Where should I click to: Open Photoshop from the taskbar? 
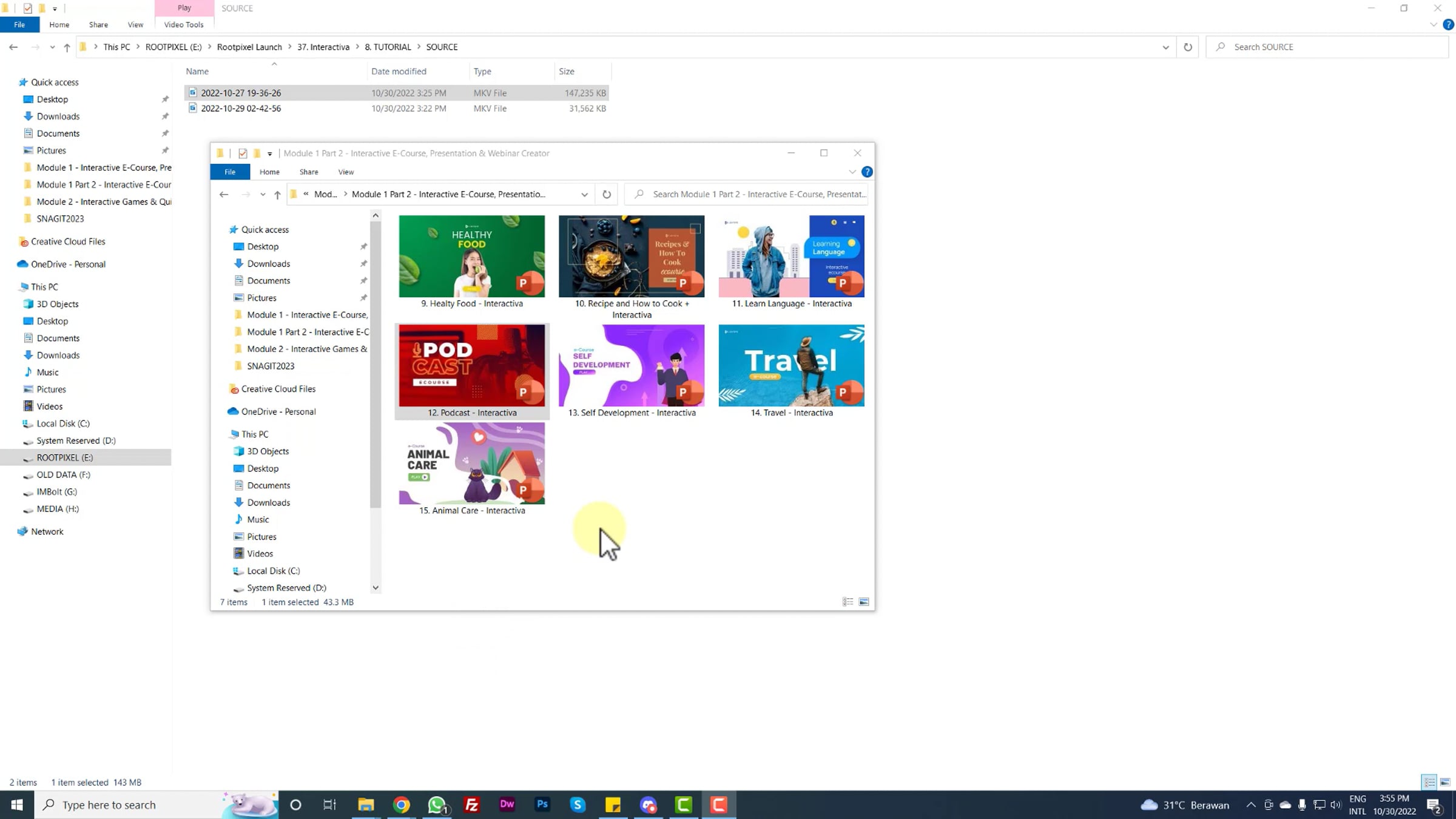pyautogui.click(x=542, y=804)
